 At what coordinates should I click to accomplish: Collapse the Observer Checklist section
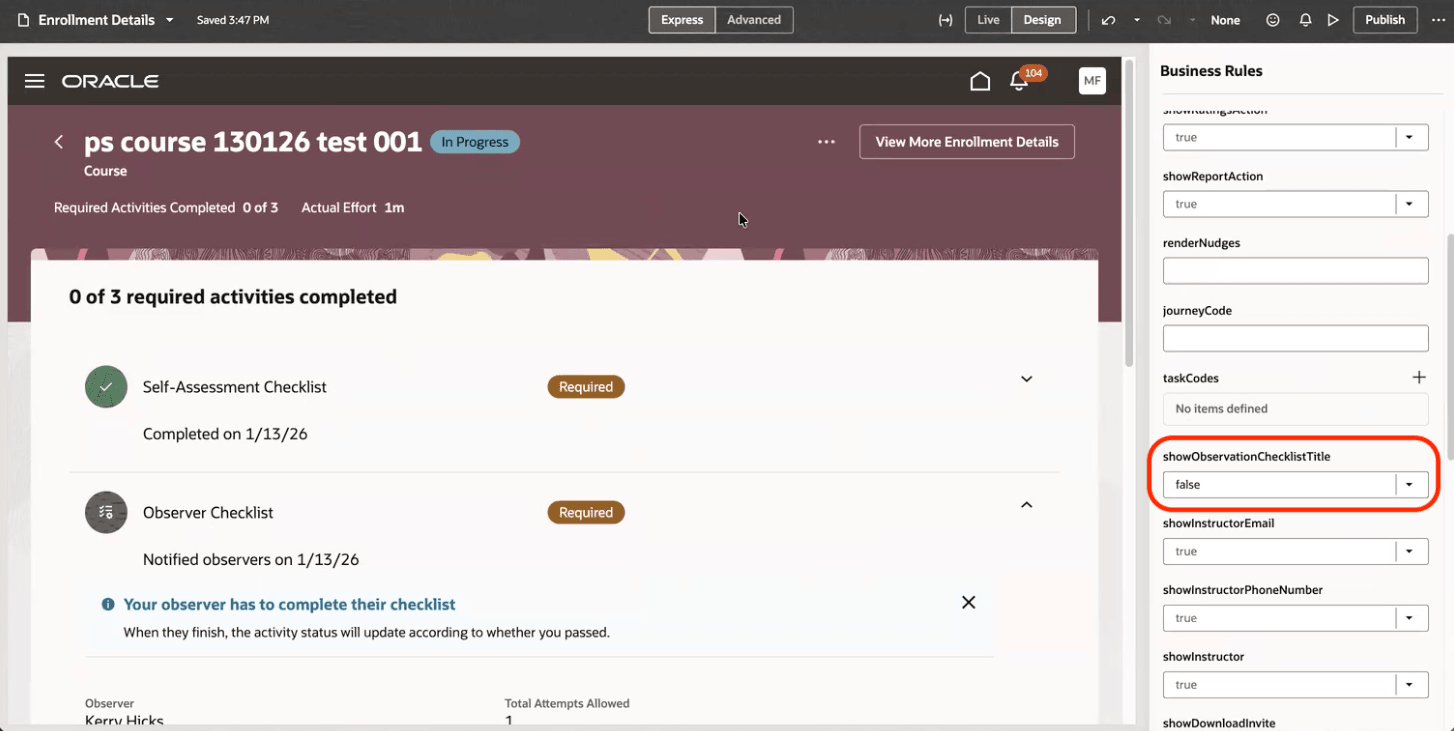pyautogui.click(x=1026, y=505)
